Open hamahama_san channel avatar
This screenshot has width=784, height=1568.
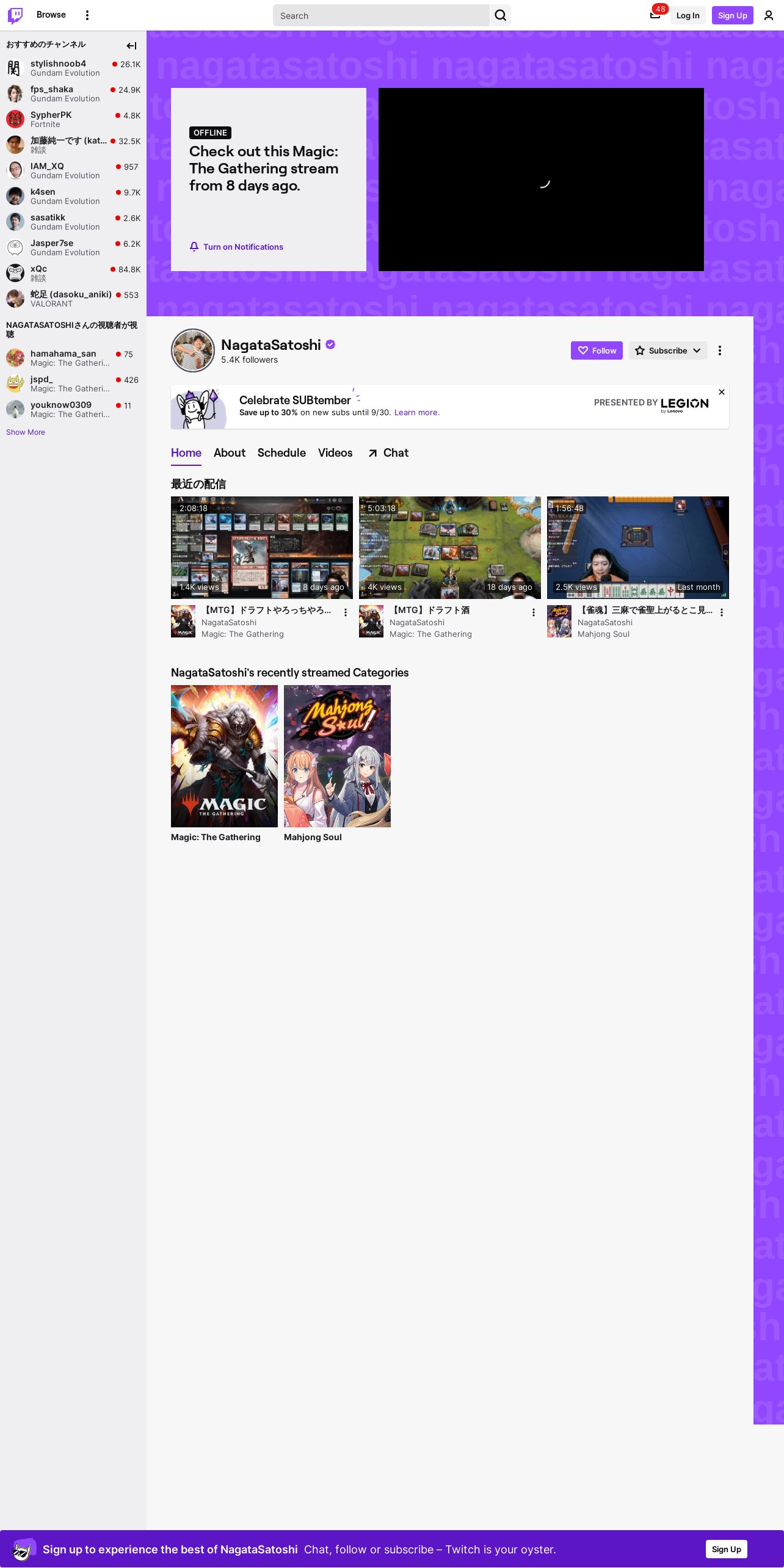coord(15,358)
